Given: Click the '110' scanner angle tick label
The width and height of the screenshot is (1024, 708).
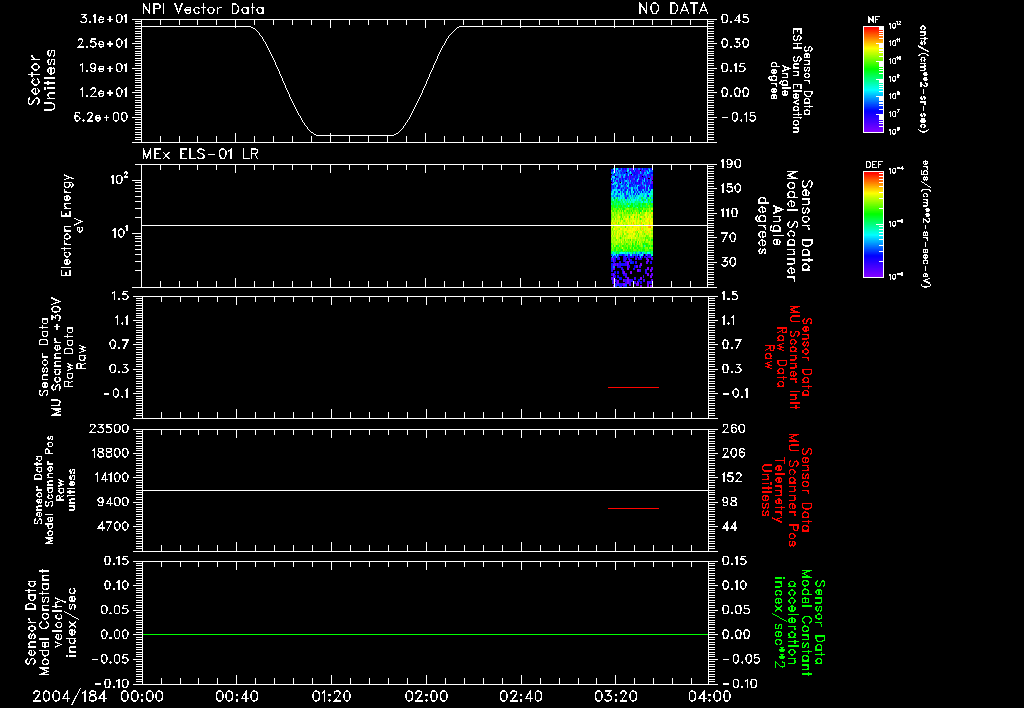Looking at the screenshot, I should (x=731, y=213).
